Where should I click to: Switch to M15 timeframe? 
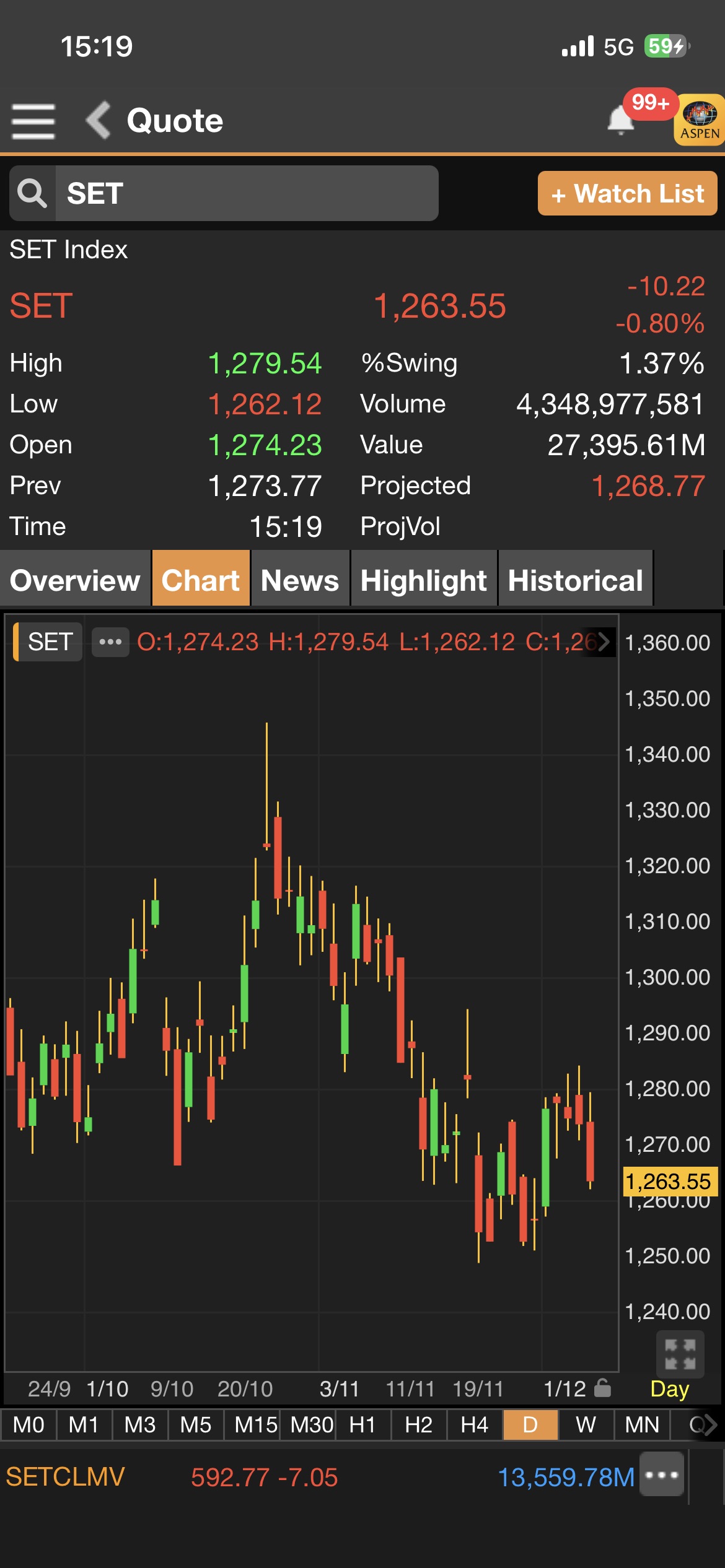[255, 1425]
